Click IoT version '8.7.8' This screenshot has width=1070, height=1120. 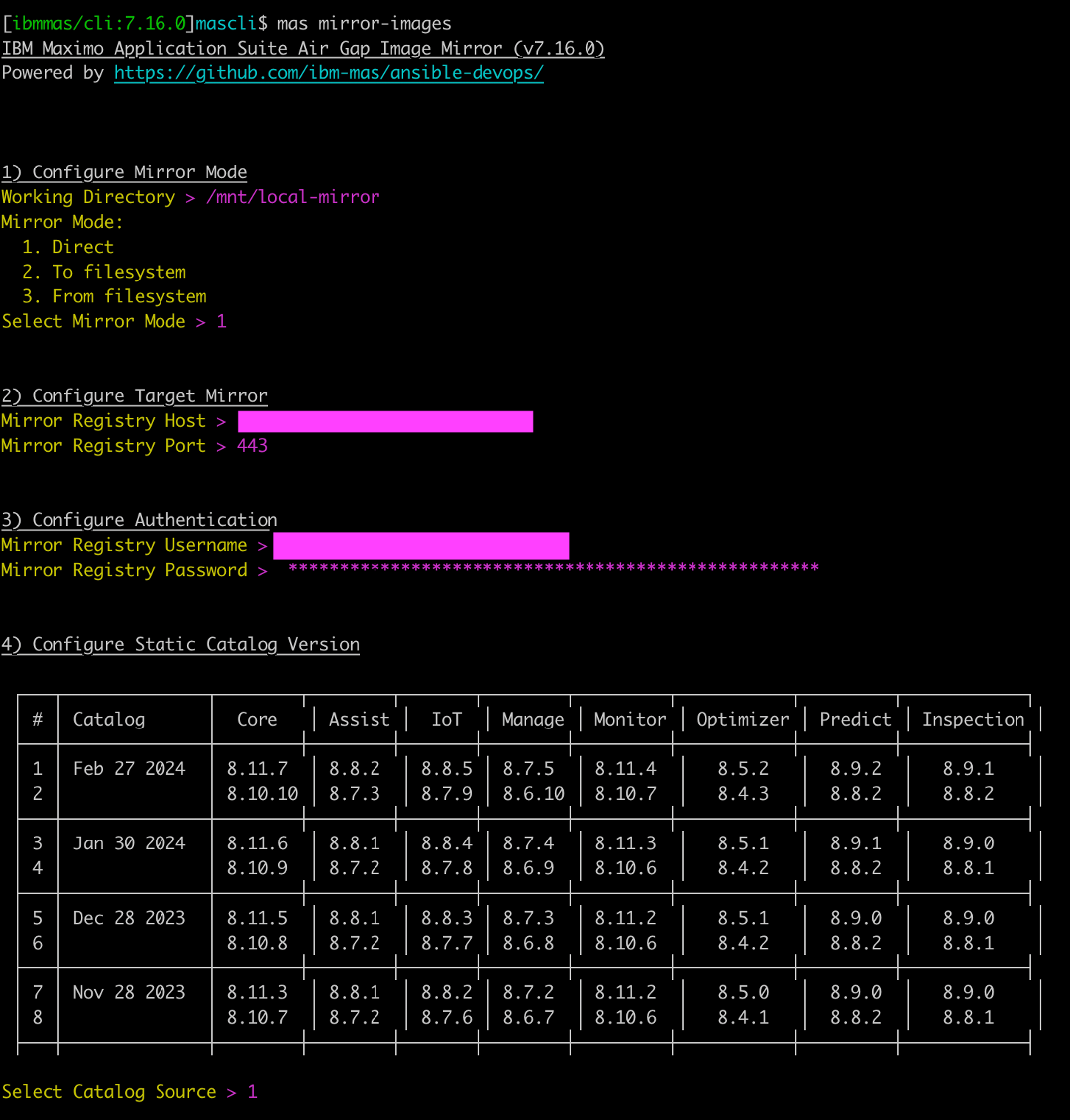447,868
